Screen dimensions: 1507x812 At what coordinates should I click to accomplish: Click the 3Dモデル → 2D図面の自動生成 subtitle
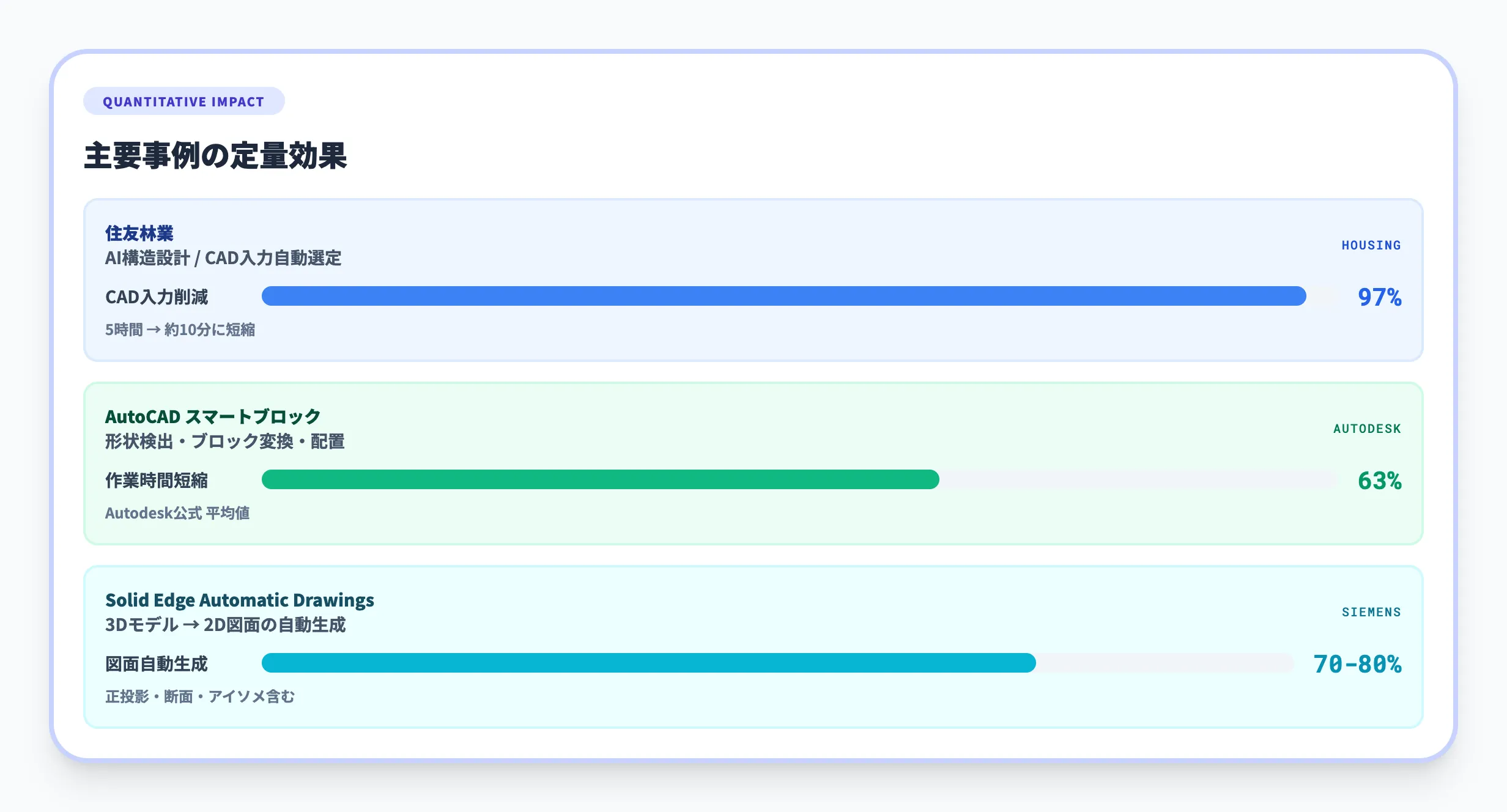coord(225,625)
